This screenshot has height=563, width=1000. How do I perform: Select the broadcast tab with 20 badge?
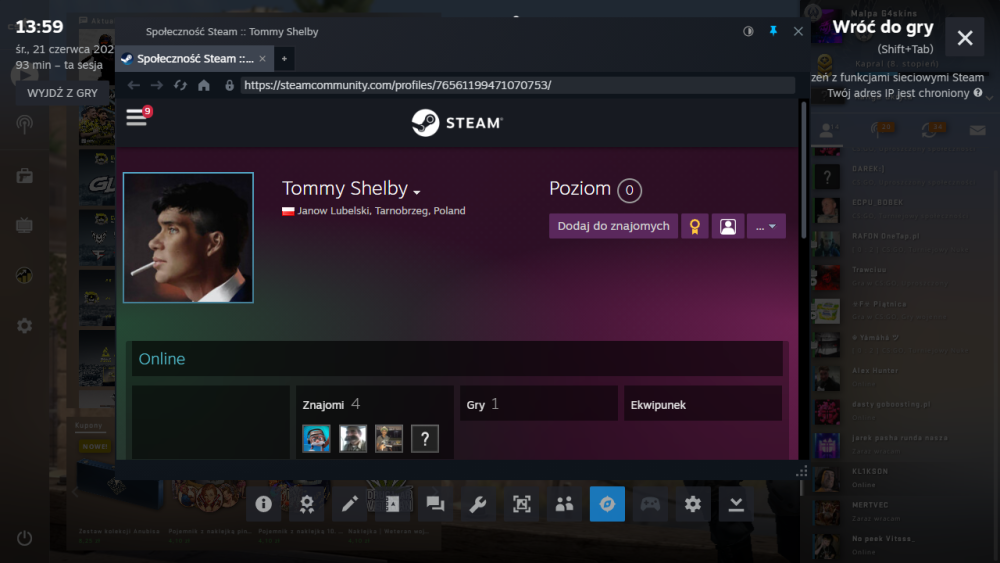pos(881,130)
